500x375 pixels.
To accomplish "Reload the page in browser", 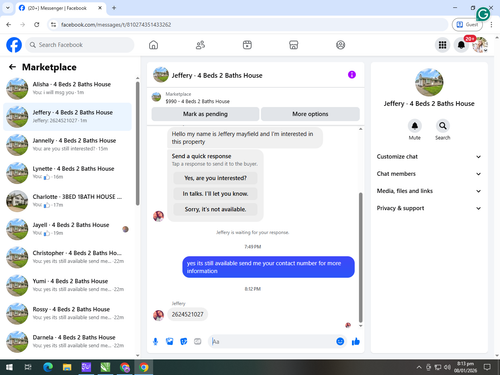I will [37, 24].
